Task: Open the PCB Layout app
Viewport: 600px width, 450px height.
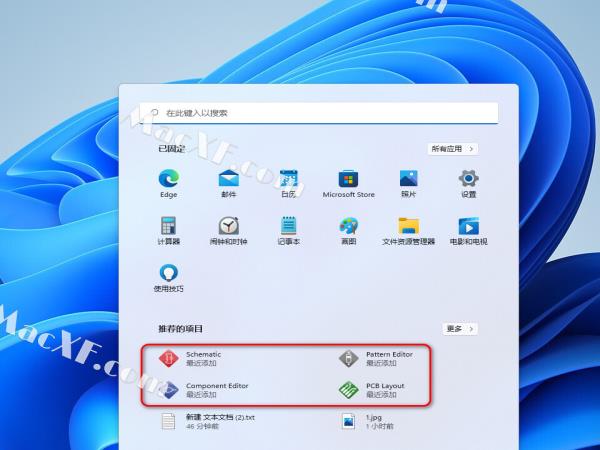Action: [372, 390]
